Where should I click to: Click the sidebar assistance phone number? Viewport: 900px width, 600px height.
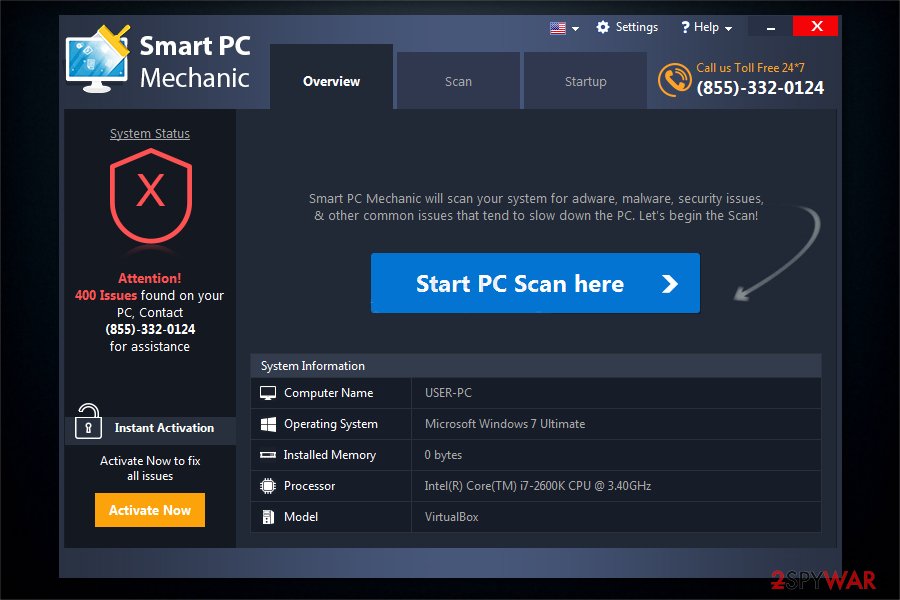tap(150, 329)
